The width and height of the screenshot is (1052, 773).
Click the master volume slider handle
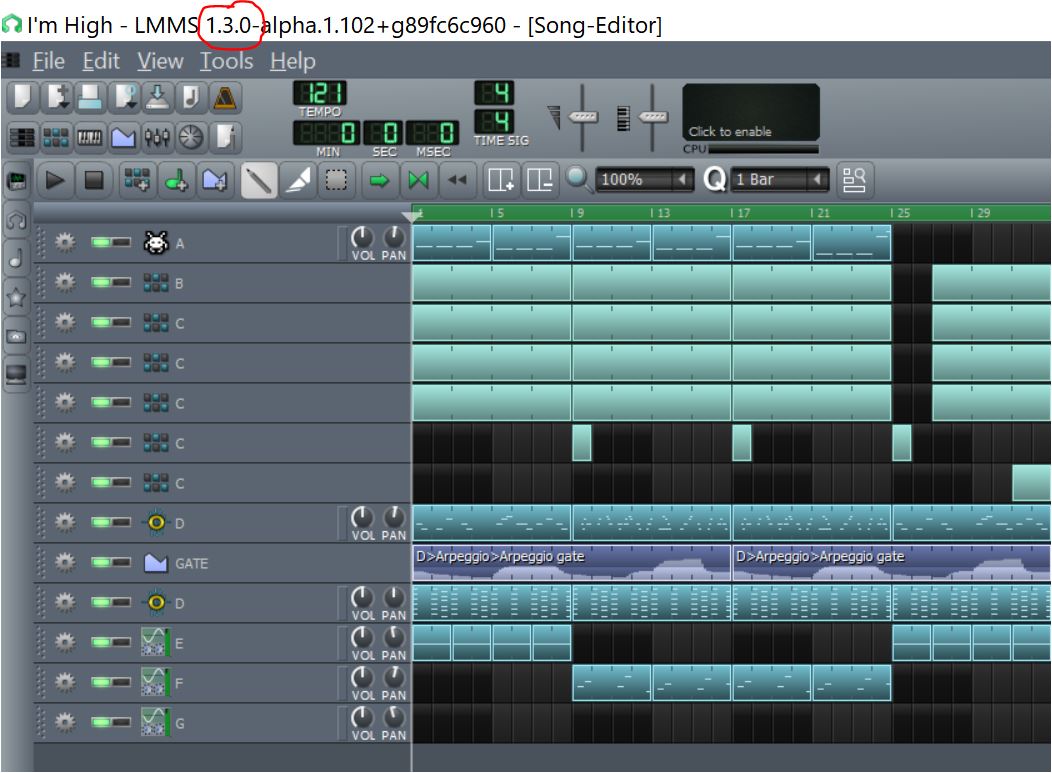click(583, 117)
